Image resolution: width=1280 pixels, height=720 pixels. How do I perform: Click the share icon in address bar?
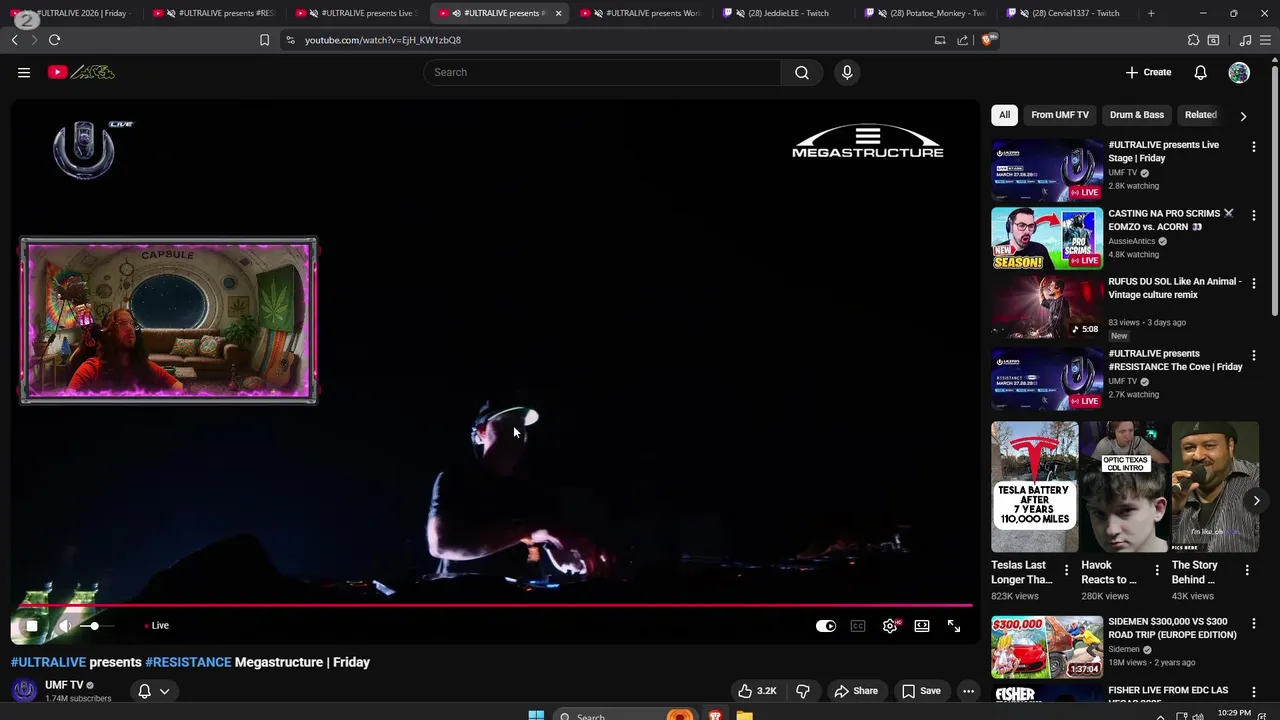pyautogui.click(x=962, y=40)
